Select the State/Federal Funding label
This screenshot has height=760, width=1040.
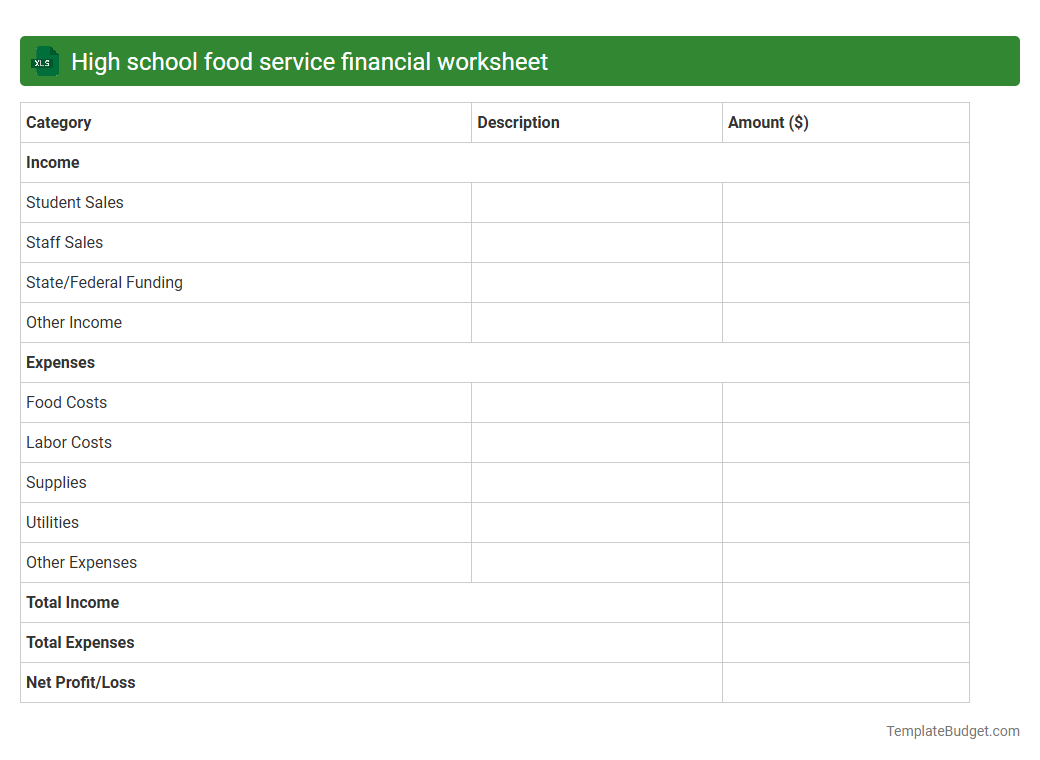[x=104, y=282]
